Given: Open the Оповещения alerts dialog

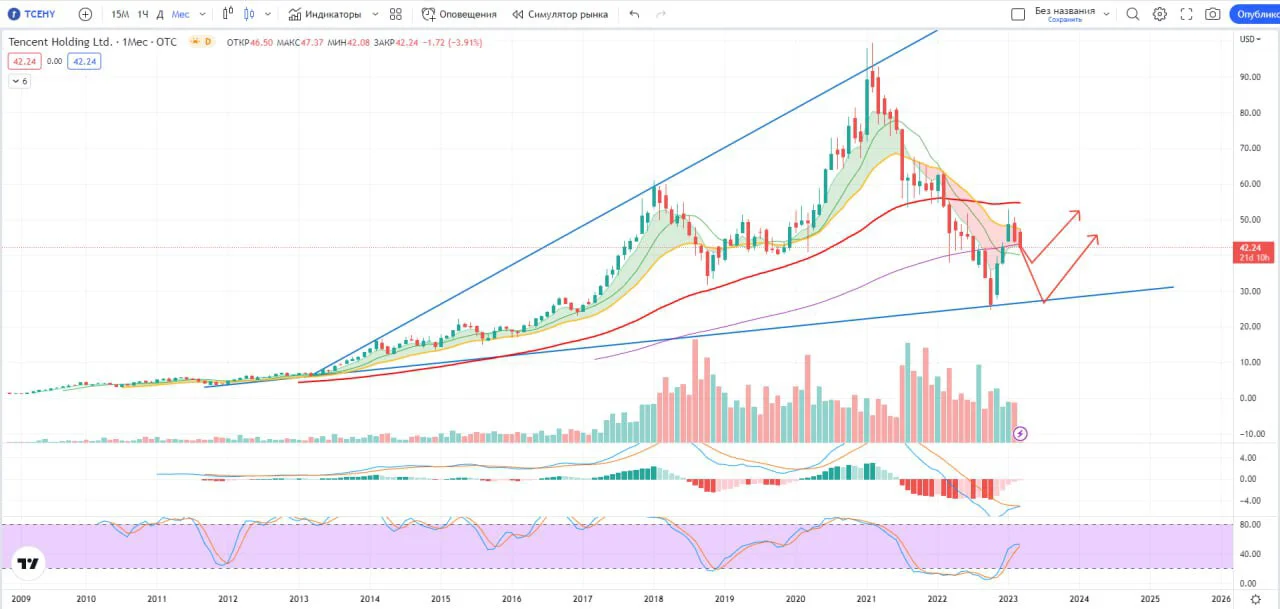Looking at the screenshot, I should pyautogui.click(x=459, y=14).
